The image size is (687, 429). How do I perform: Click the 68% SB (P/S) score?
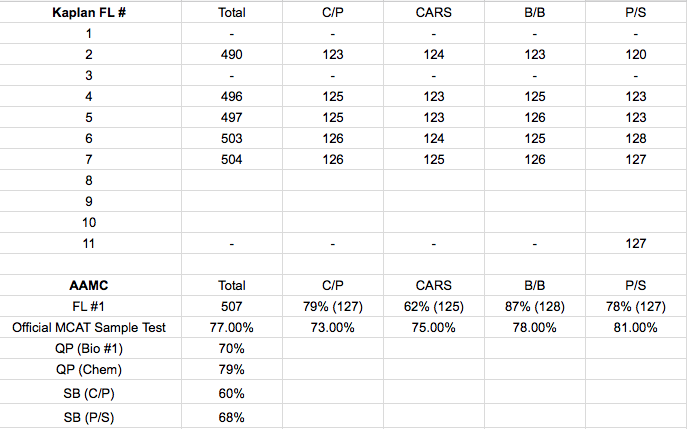pos(232,417)
